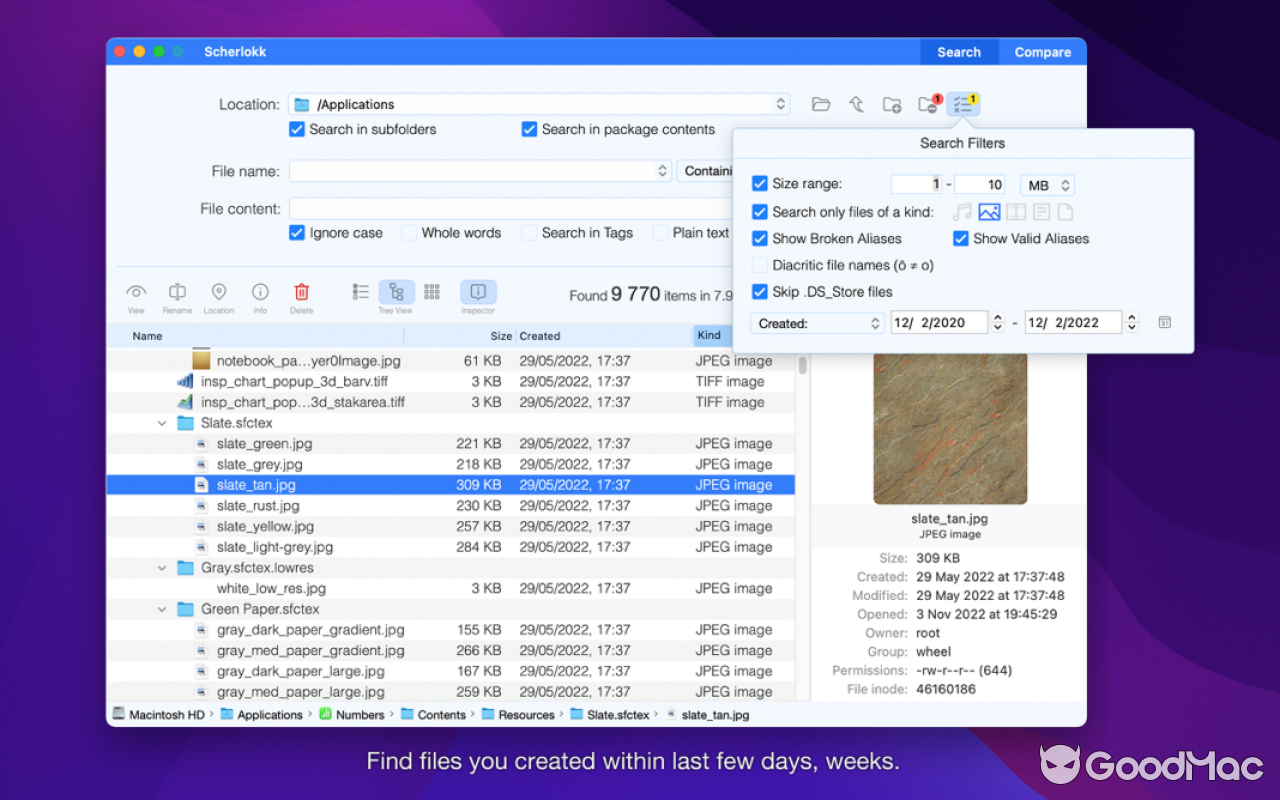This screenshot has width=1280, height=800.
Task: Open the Search Filters icon with yellow badge
Action: (x=963, y=103)
